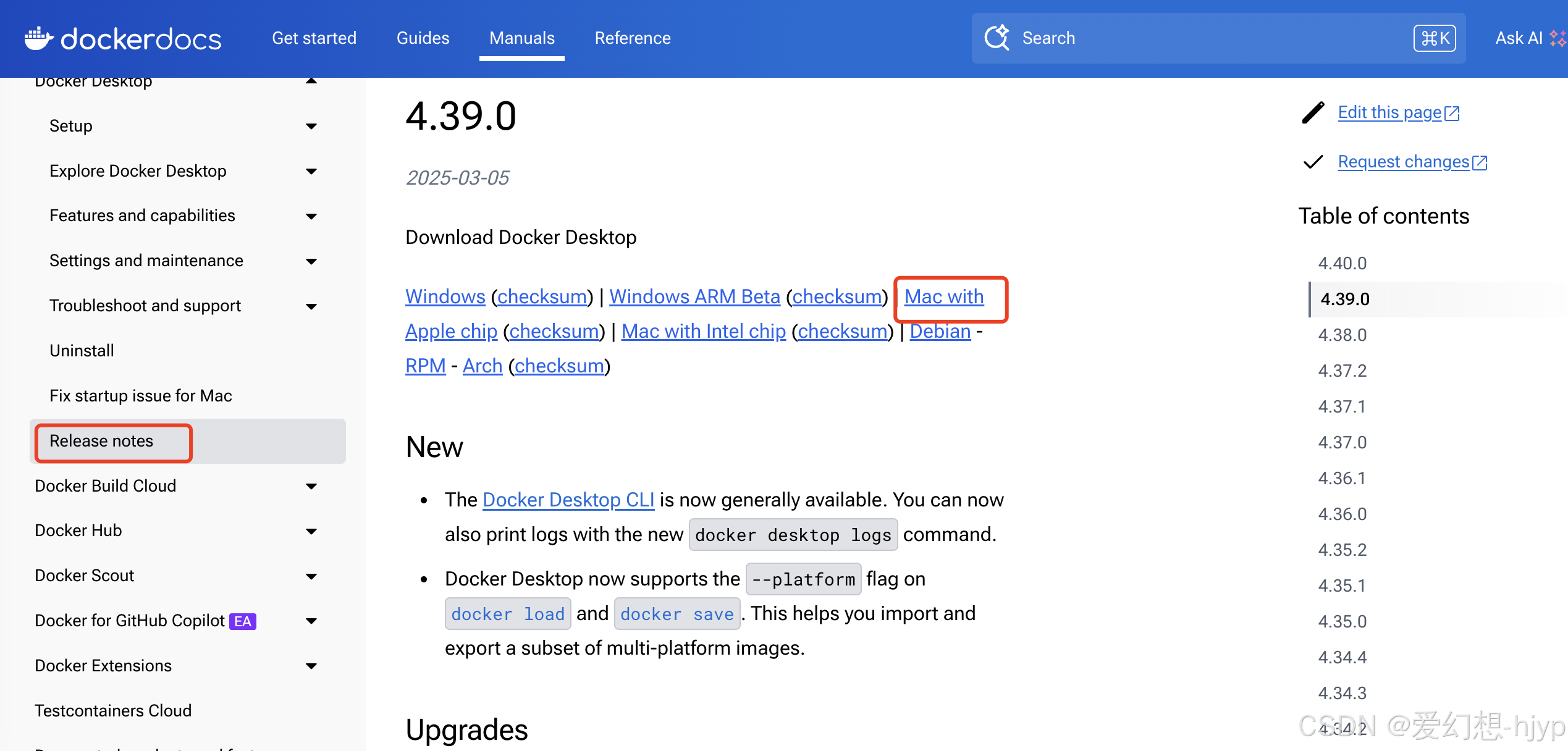Click the external-link icon after Request changes
The image size is (1568, 751).
pos(1480,163)
